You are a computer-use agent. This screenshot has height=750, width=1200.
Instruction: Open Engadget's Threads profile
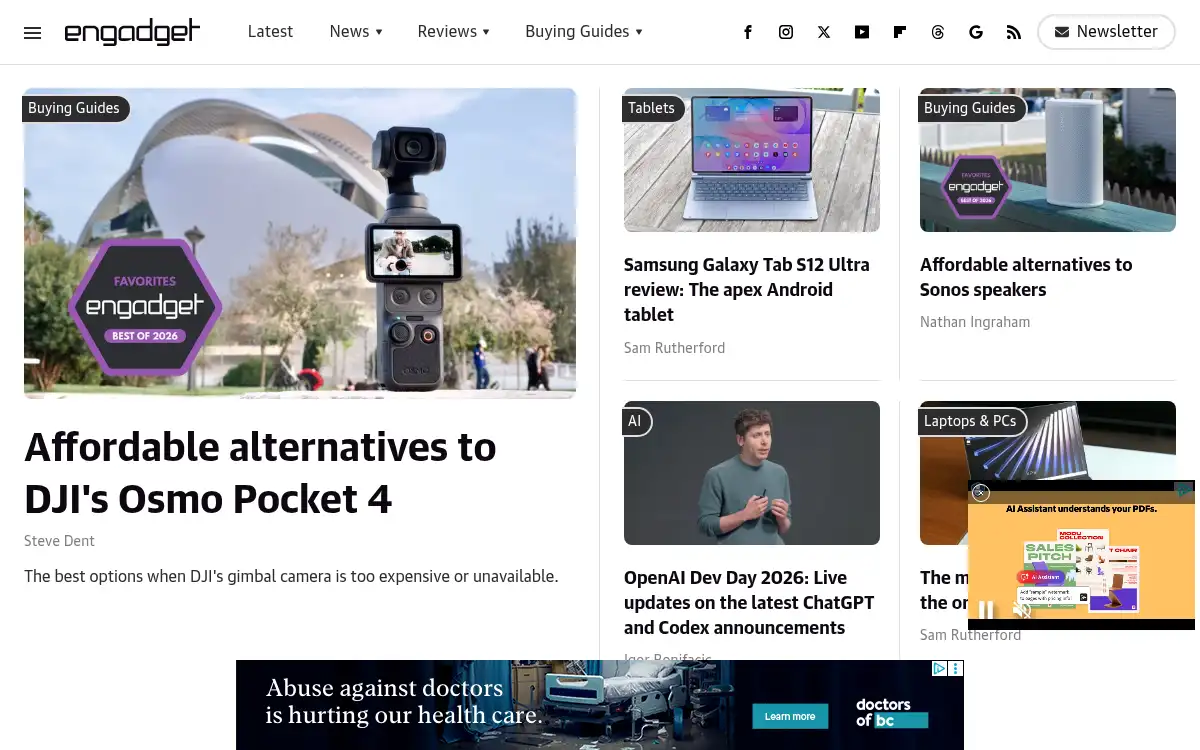tap(938, 32)
